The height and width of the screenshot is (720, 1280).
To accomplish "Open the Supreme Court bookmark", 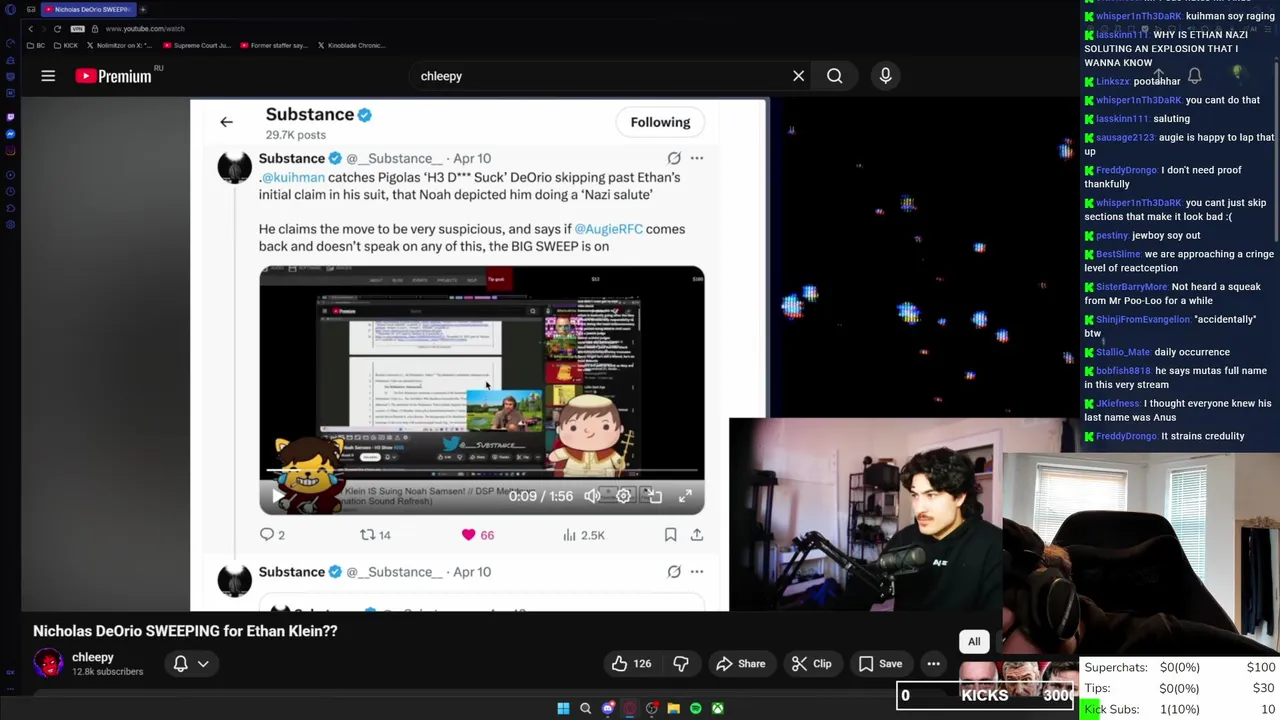I will pyautogui.click(x=197, y=45).
